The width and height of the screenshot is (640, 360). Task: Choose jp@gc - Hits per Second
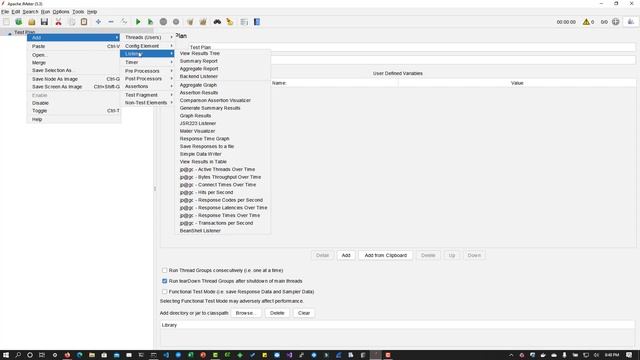(223, 192)
